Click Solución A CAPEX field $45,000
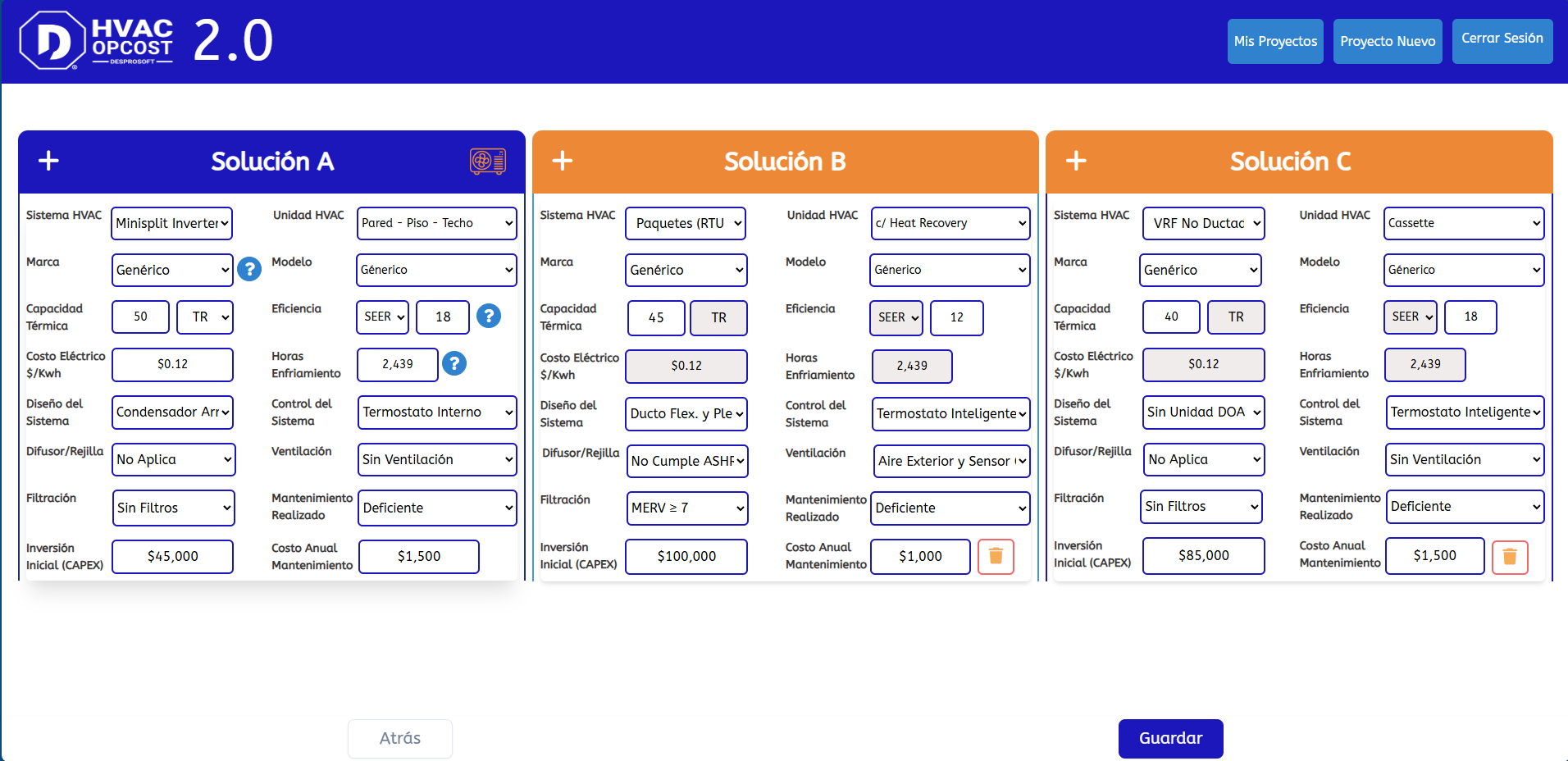The height and width of the screenshot is (761, 1568). click(173, 556)
